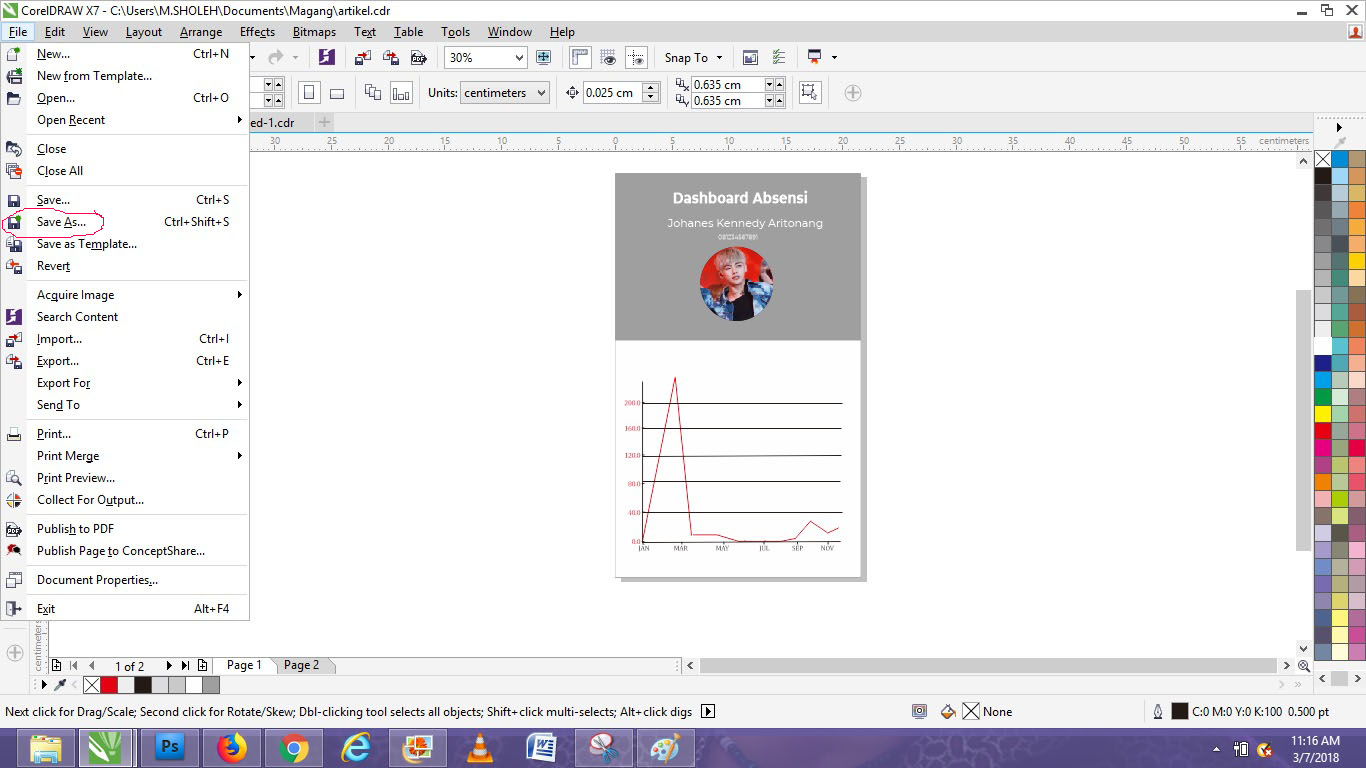This screenshot has width=1366, height=768.
Task: Select portrait page orientation icon
Action: click(x=310, y=92)
